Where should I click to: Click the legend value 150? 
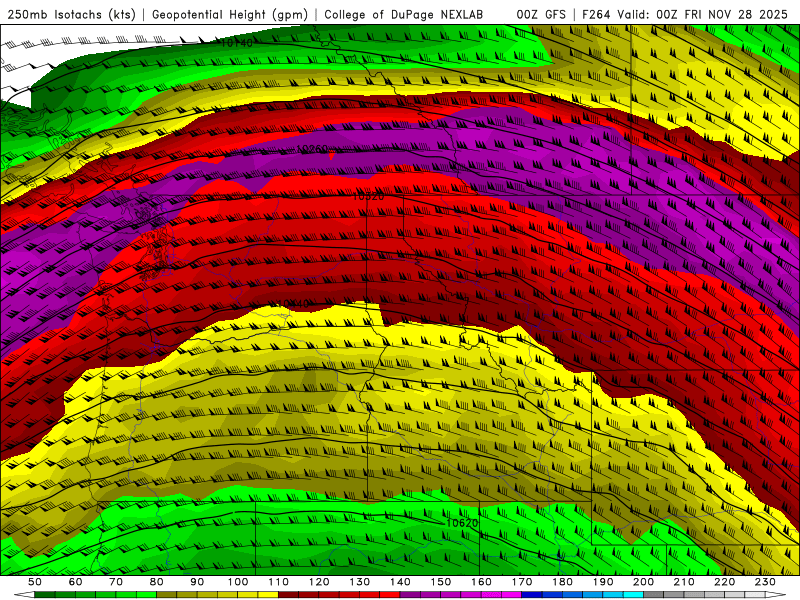(441, 582)
